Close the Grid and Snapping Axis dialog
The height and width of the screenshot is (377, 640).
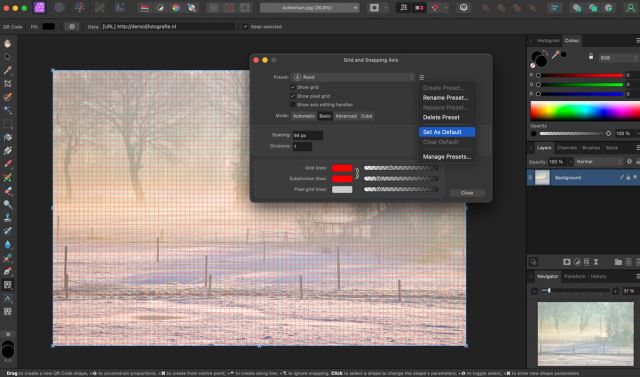point(467,193)
